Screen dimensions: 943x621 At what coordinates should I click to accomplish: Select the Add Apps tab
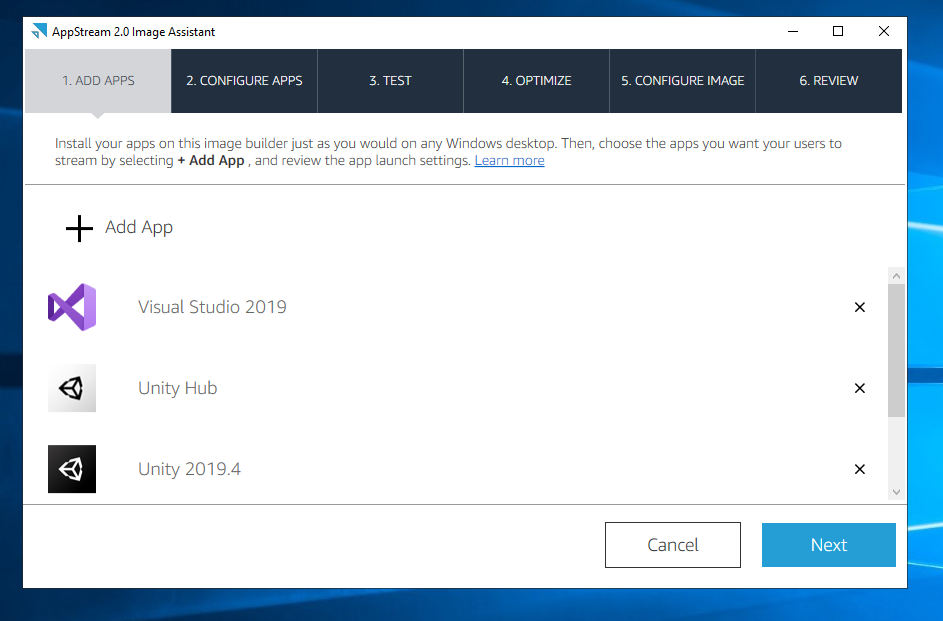click(98, 81)
